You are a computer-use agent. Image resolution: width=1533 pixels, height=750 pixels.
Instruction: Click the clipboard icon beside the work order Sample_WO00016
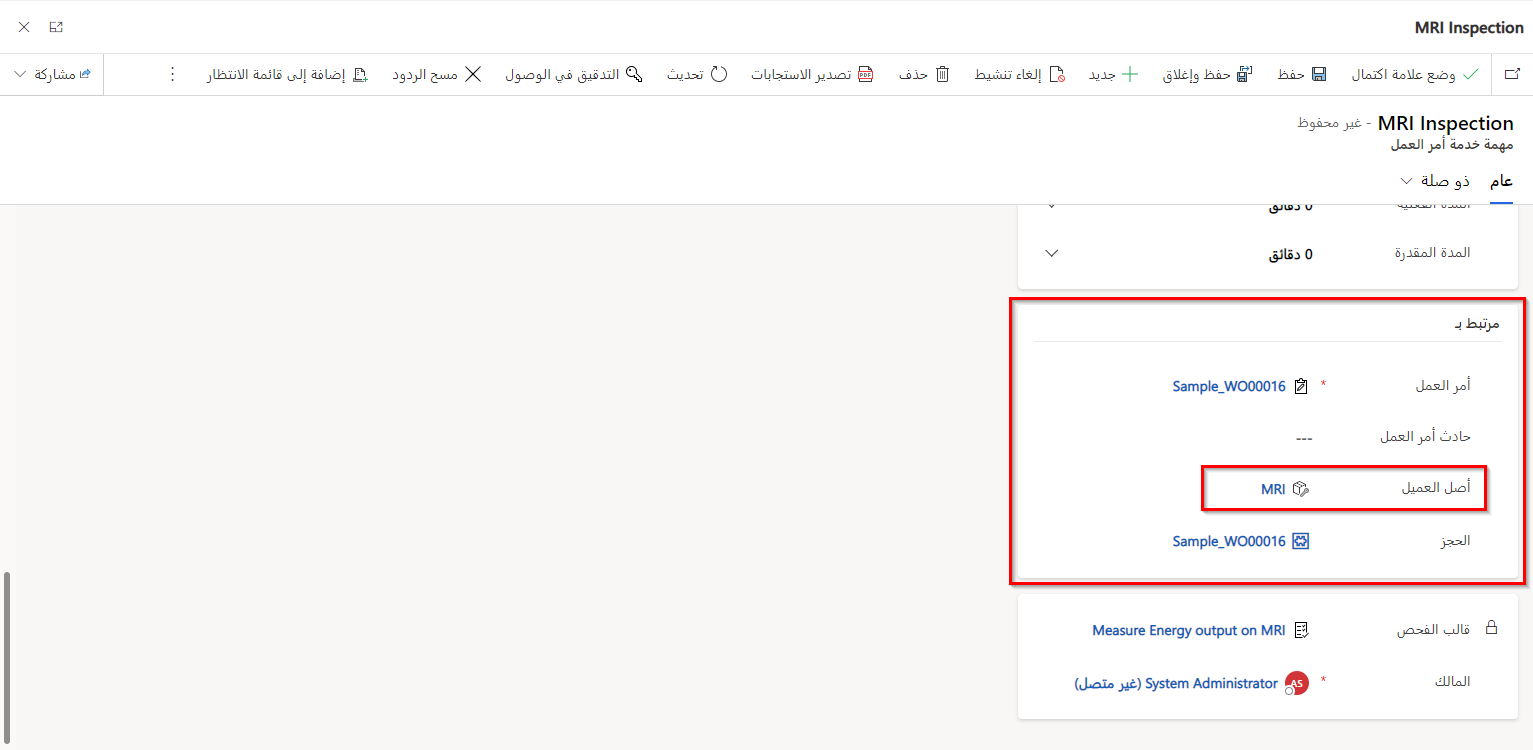1301,386
